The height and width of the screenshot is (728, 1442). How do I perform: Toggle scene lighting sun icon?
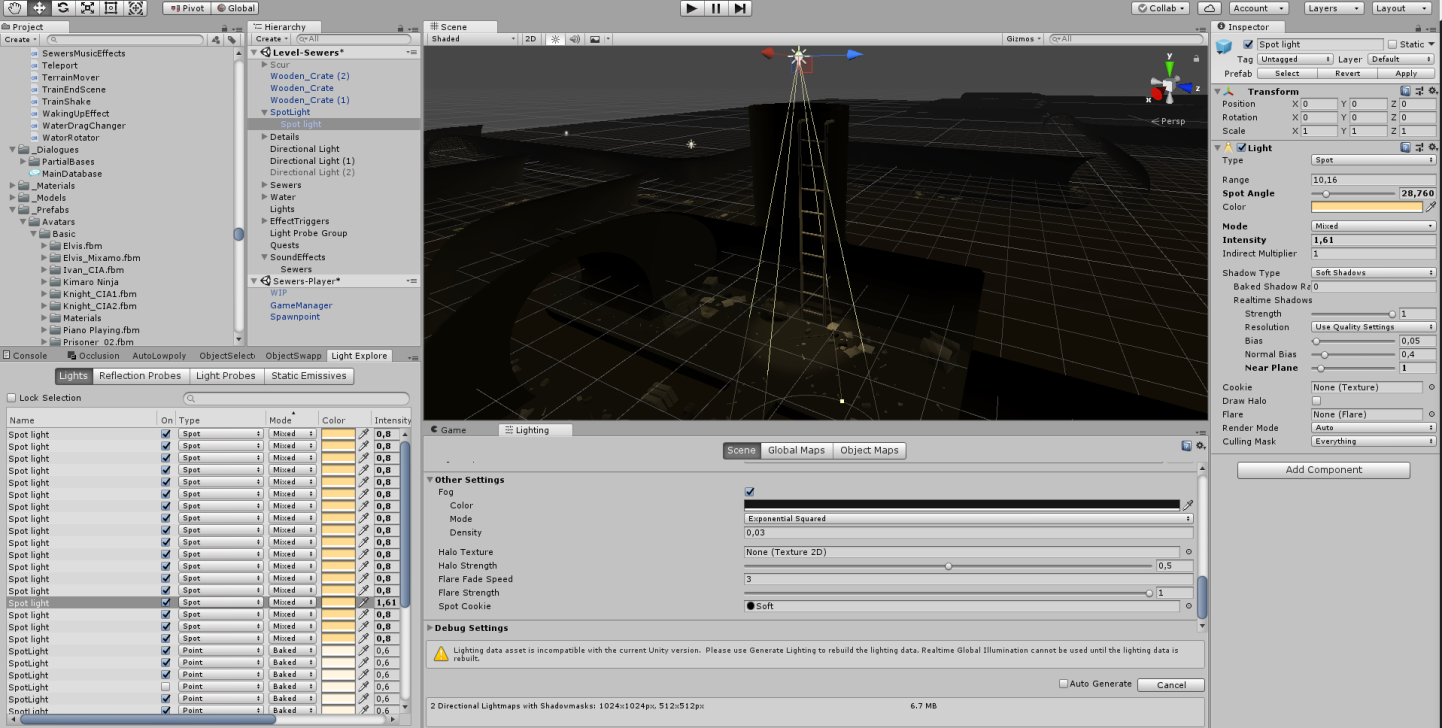tap(556, 39)
